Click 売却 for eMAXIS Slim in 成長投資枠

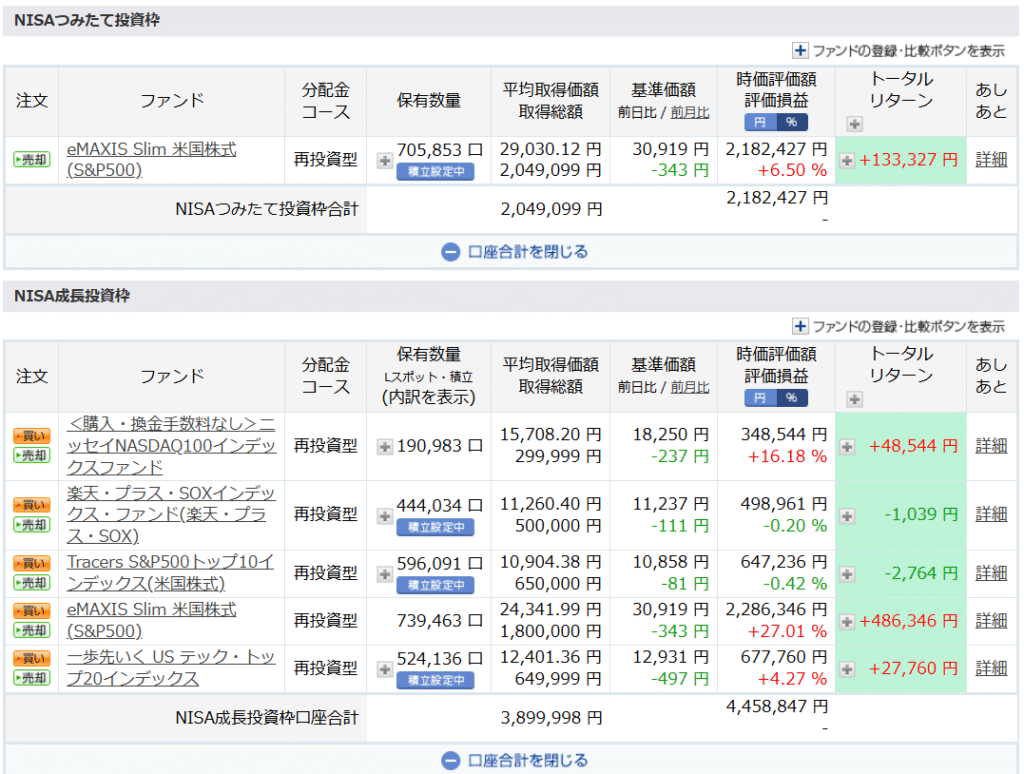[x=32, y=630]
